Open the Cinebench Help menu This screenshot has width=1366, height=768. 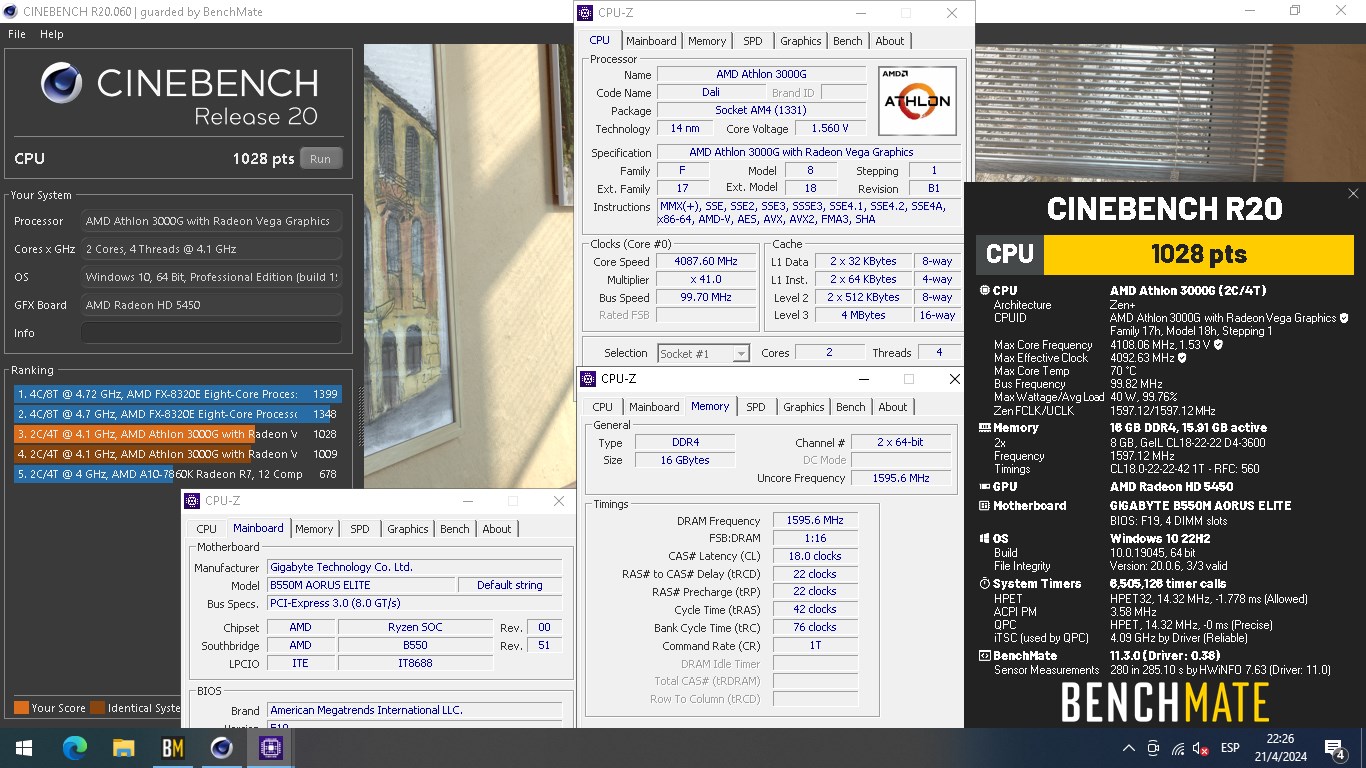[x=52, y=34]
